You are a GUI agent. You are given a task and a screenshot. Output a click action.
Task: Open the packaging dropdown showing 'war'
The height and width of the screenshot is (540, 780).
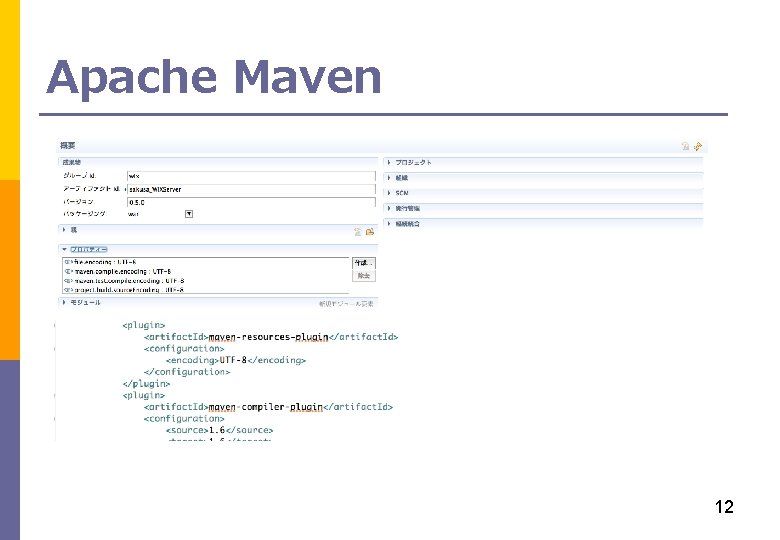click(x=189, y=214)
